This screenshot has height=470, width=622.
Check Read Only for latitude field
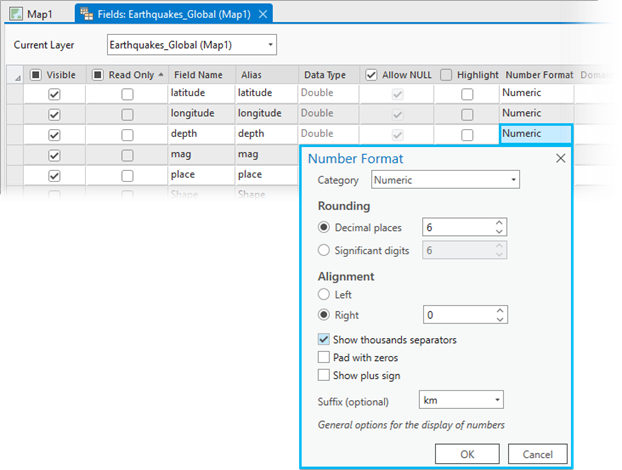coord(127,93)
